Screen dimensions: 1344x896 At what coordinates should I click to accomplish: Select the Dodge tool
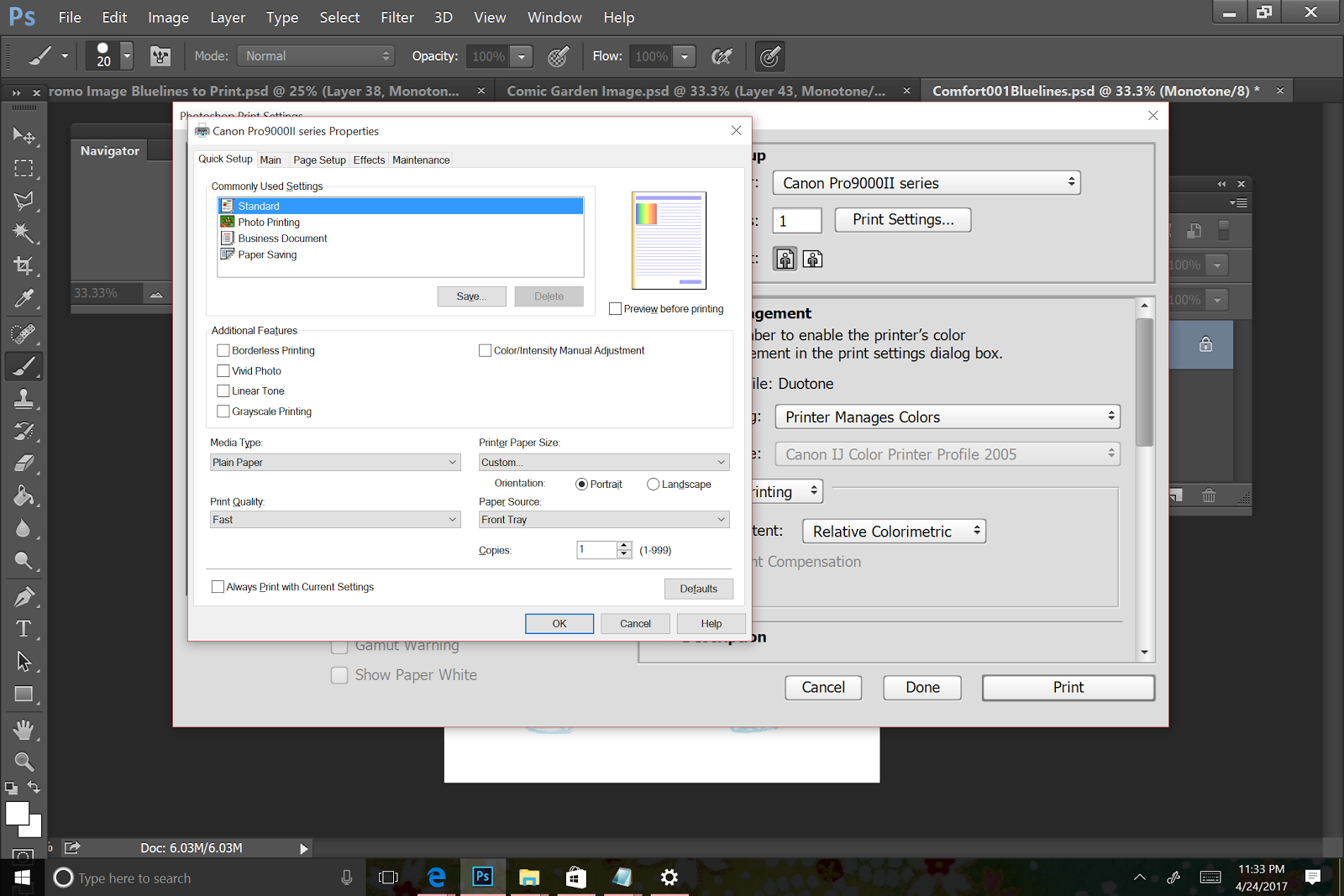tap(24, 561)
